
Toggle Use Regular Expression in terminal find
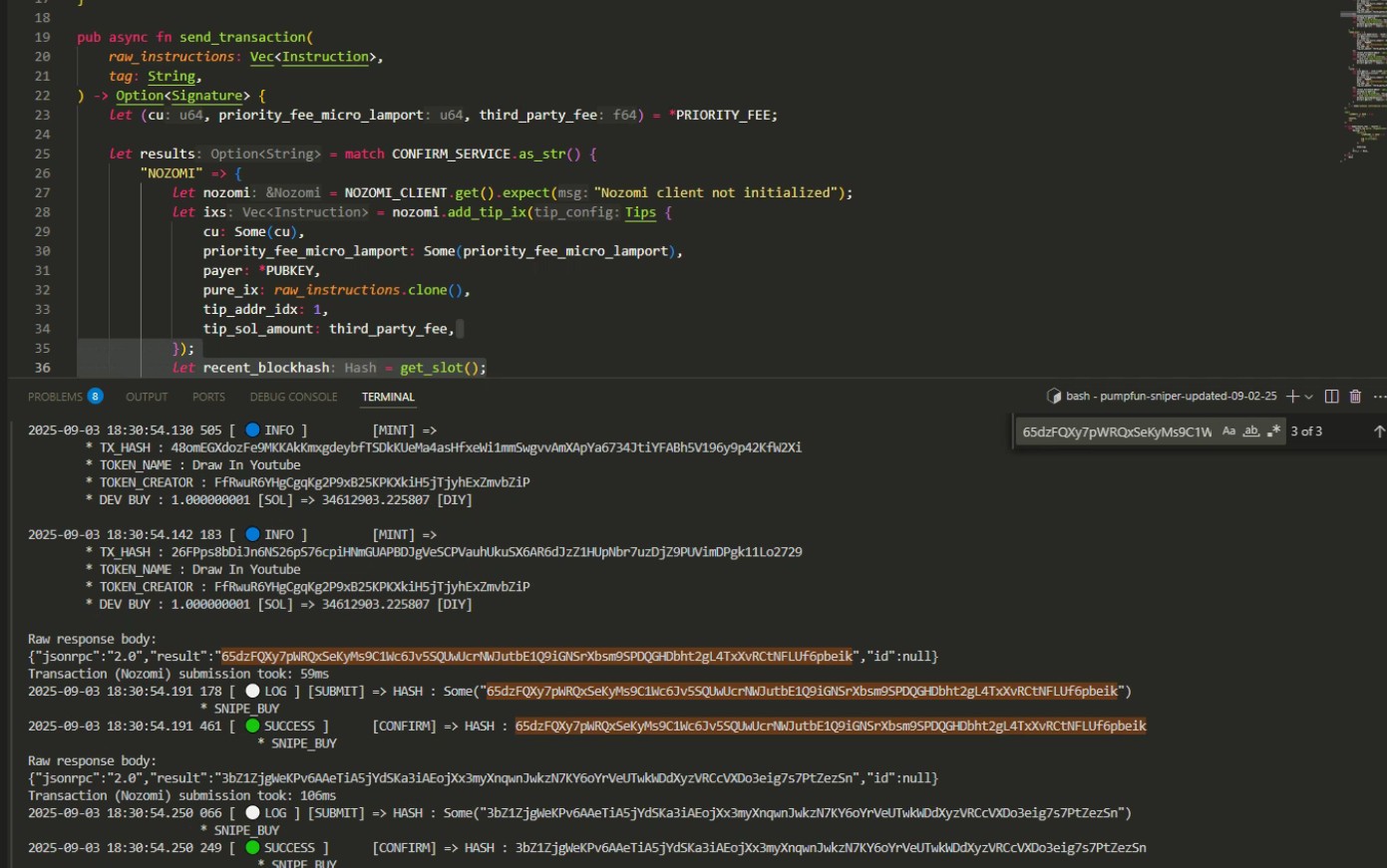[x=1273, y=432]
